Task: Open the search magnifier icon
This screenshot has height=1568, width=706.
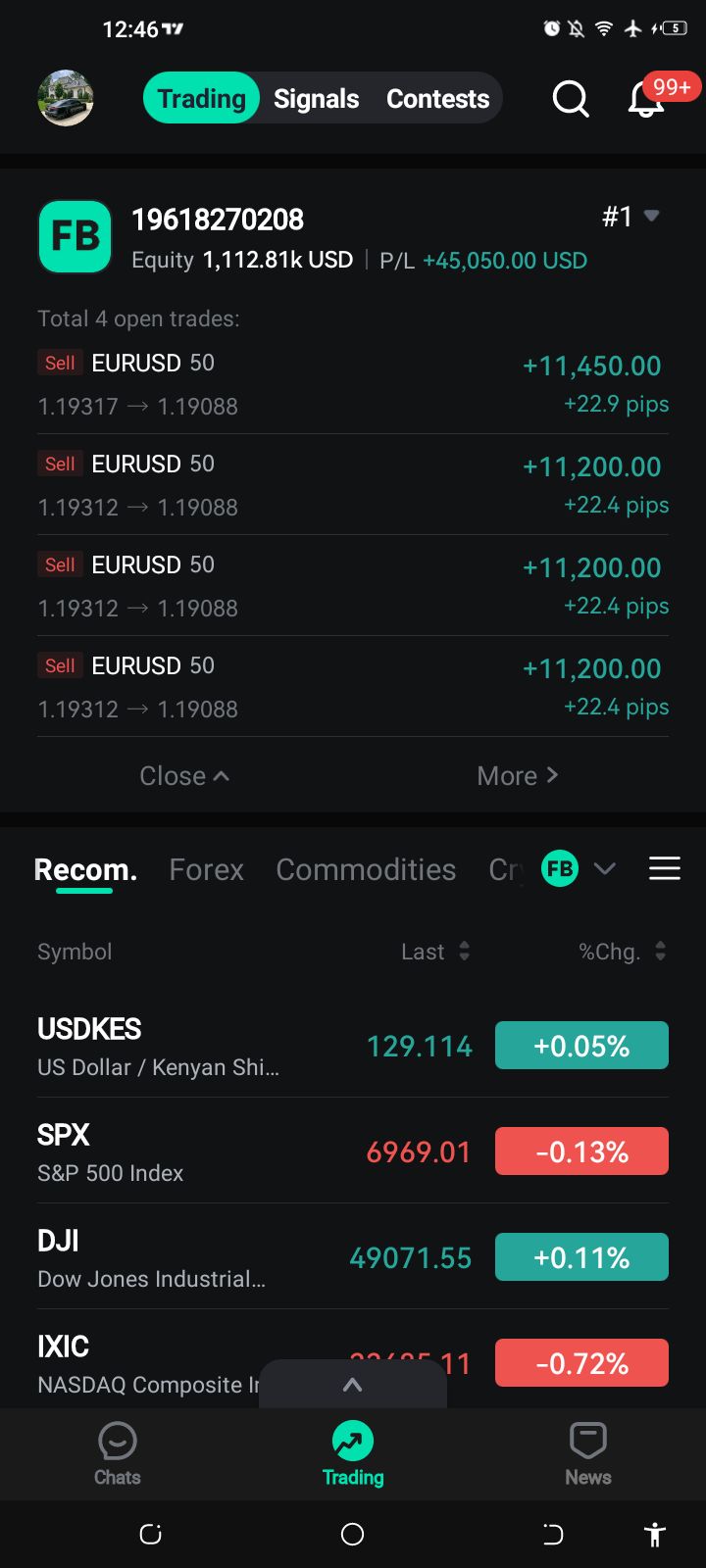Action: click(x=571, y=99)
